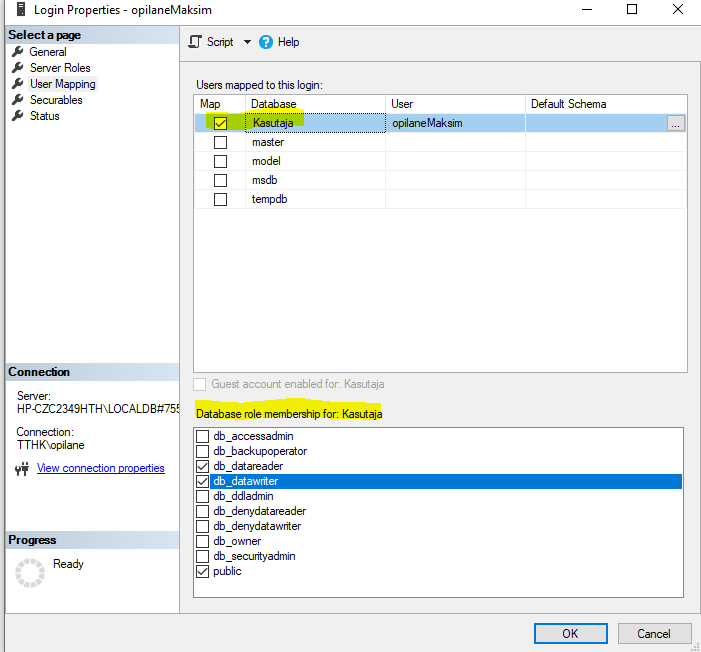Open the Server Roles page
The width and height of the screenshot is (701, 652).
coord(60,68)
